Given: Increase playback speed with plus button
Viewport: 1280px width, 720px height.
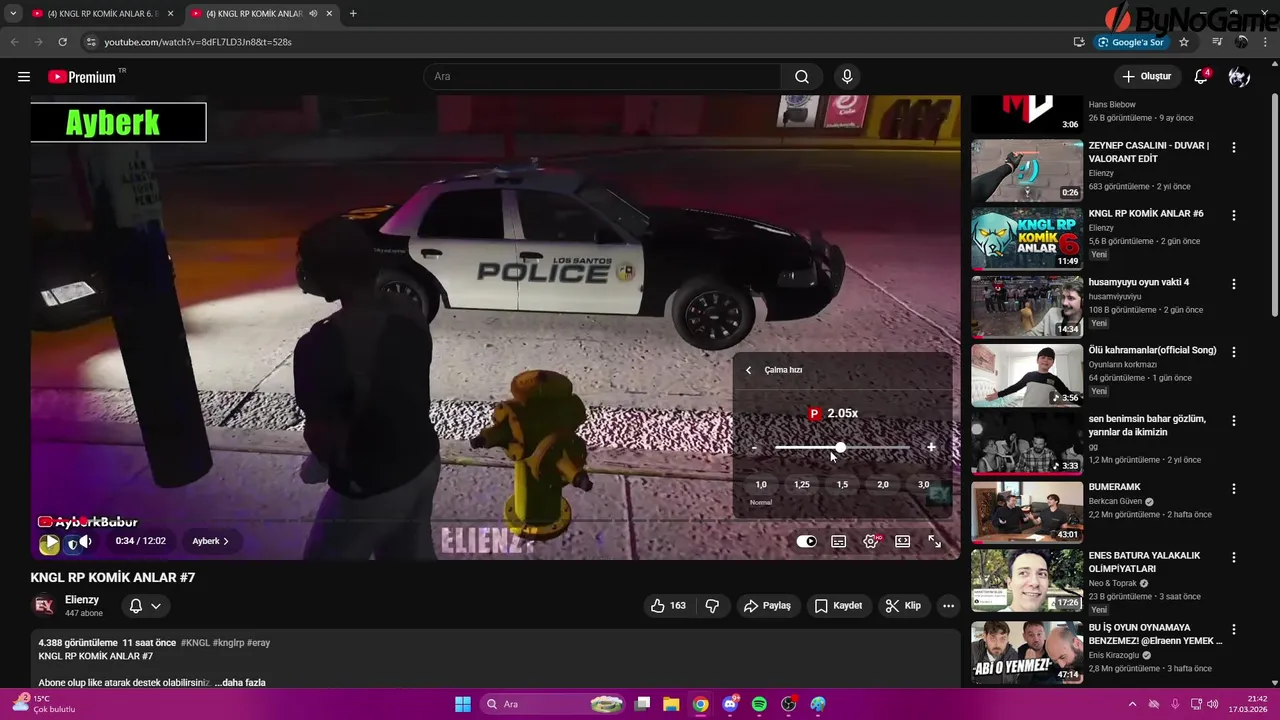Looking at the screenshot, I should (931, 448).
